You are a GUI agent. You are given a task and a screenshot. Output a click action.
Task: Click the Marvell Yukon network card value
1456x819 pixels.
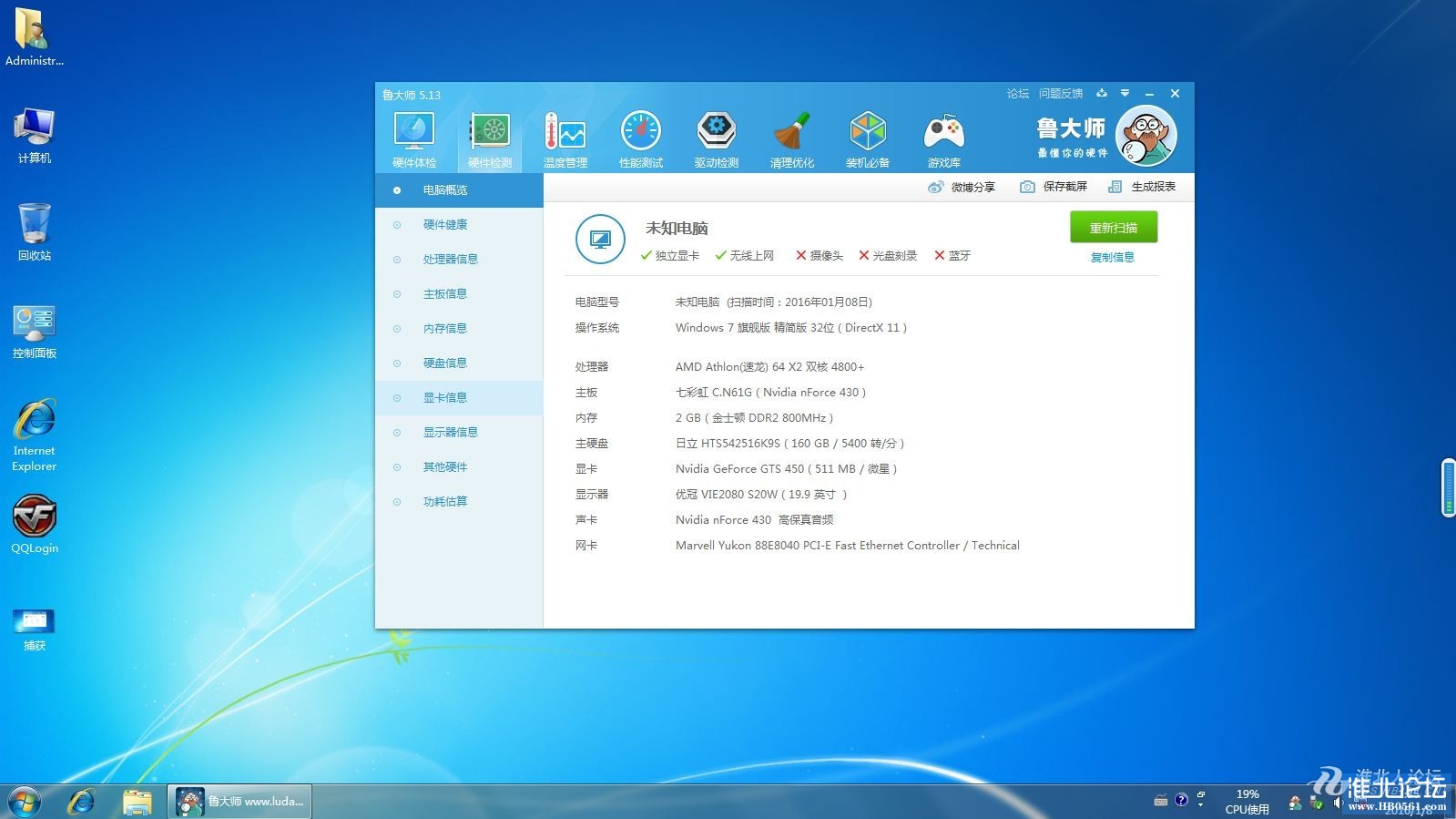pos(847,546)
